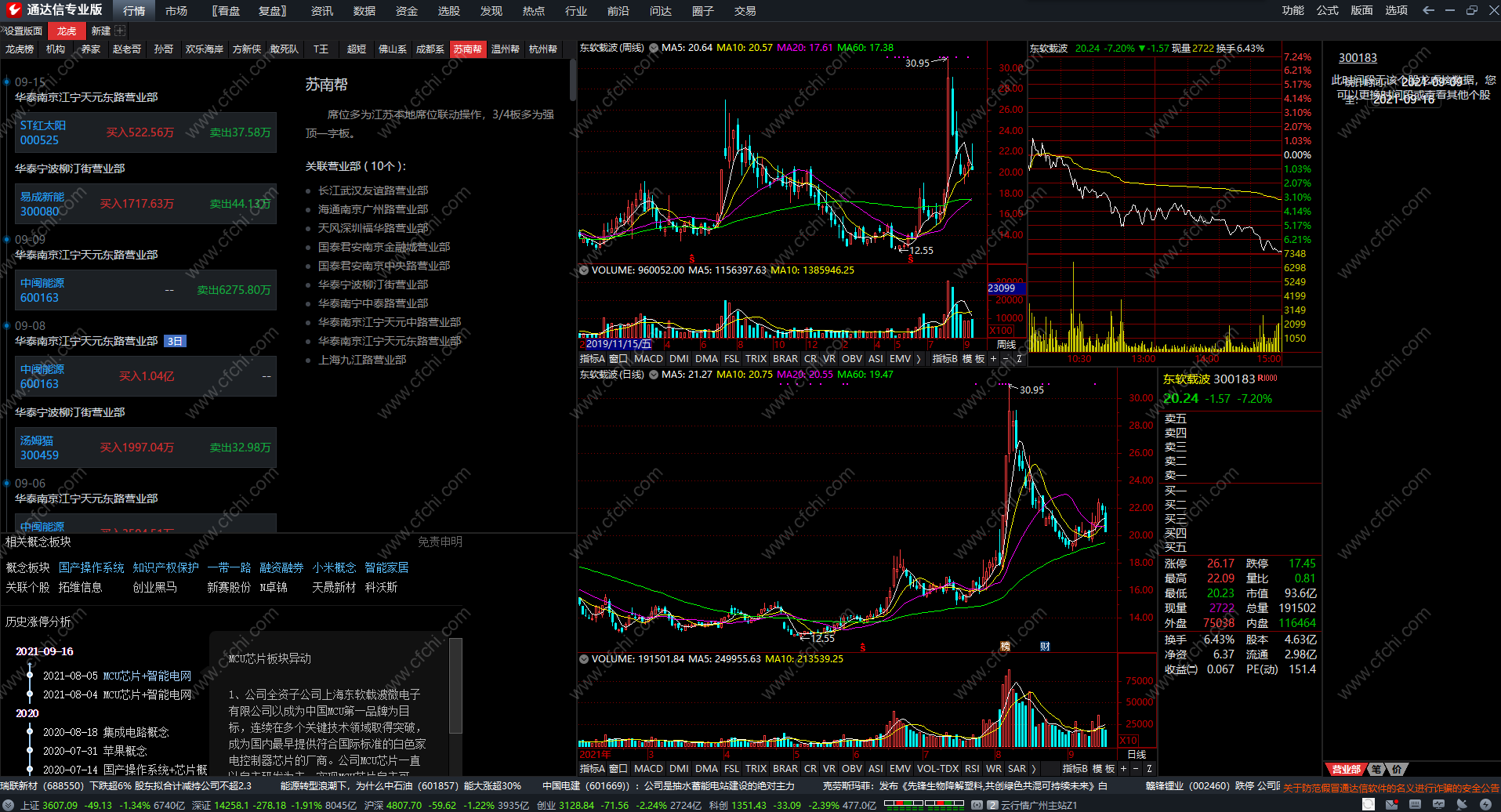
Task: Click the 笔 tab at bottom right
Action: (1377, 769)
